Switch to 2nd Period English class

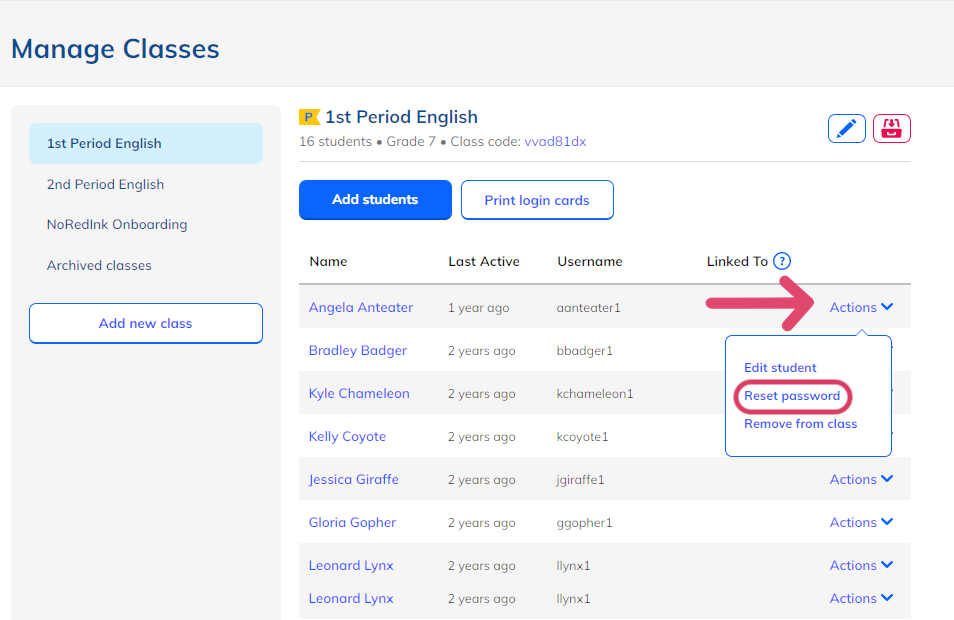point(105,184)
